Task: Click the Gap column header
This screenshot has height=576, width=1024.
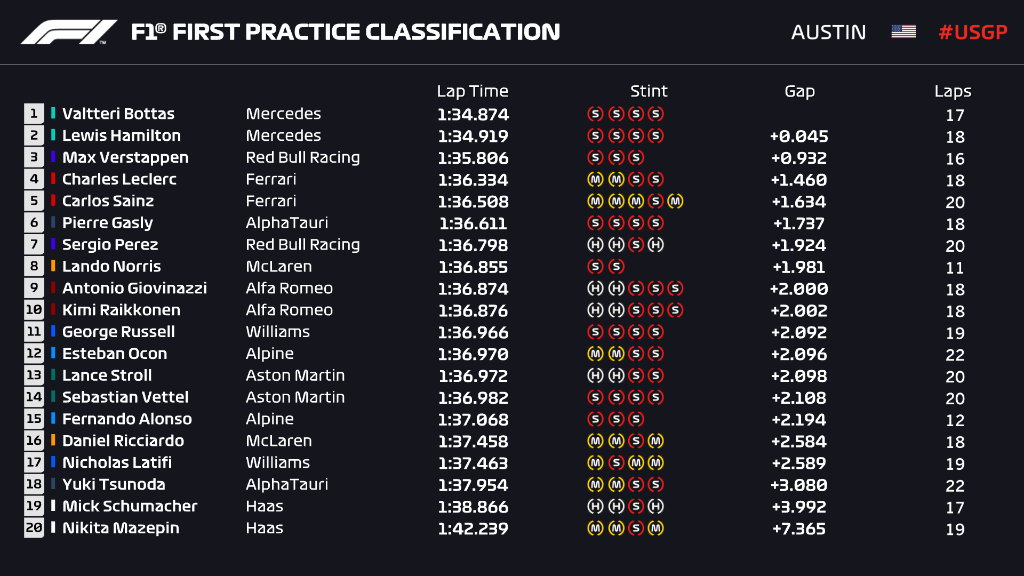Action: click(x=799, y=91)
